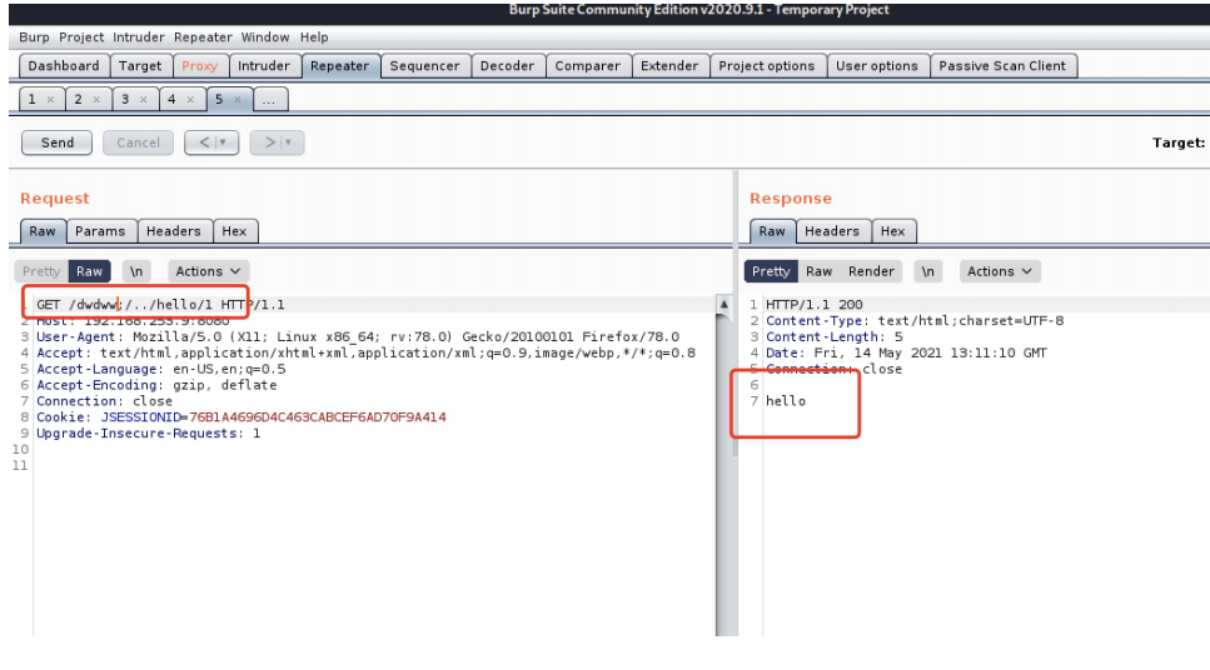1210x670 pixels.
Task: Switch the Response viewer to Render
Action: coord(871,271)
